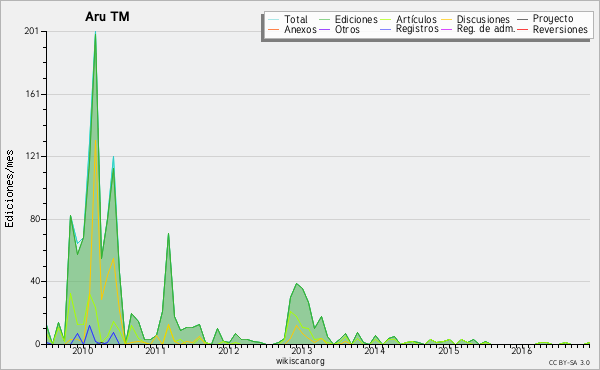
Task: Click the early 2011 peak near 70
Action: click(168, 233)
